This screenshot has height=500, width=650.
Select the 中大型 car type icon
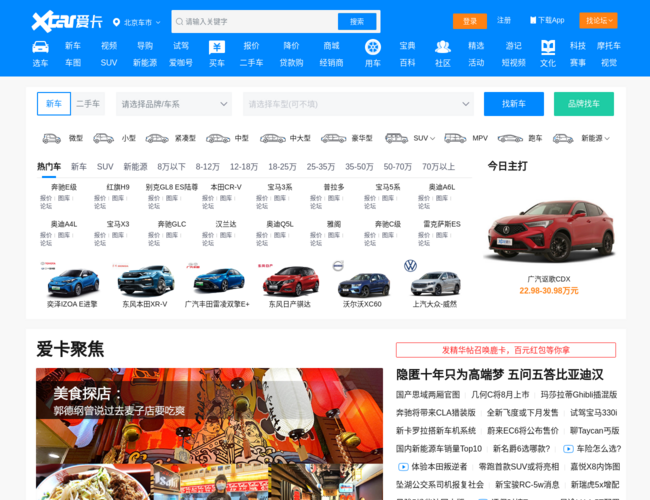273,138
